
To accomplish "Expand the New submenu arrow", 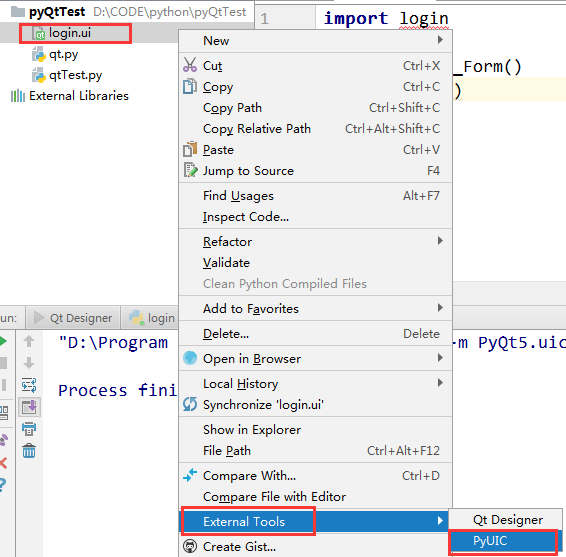I will [440, 40].
